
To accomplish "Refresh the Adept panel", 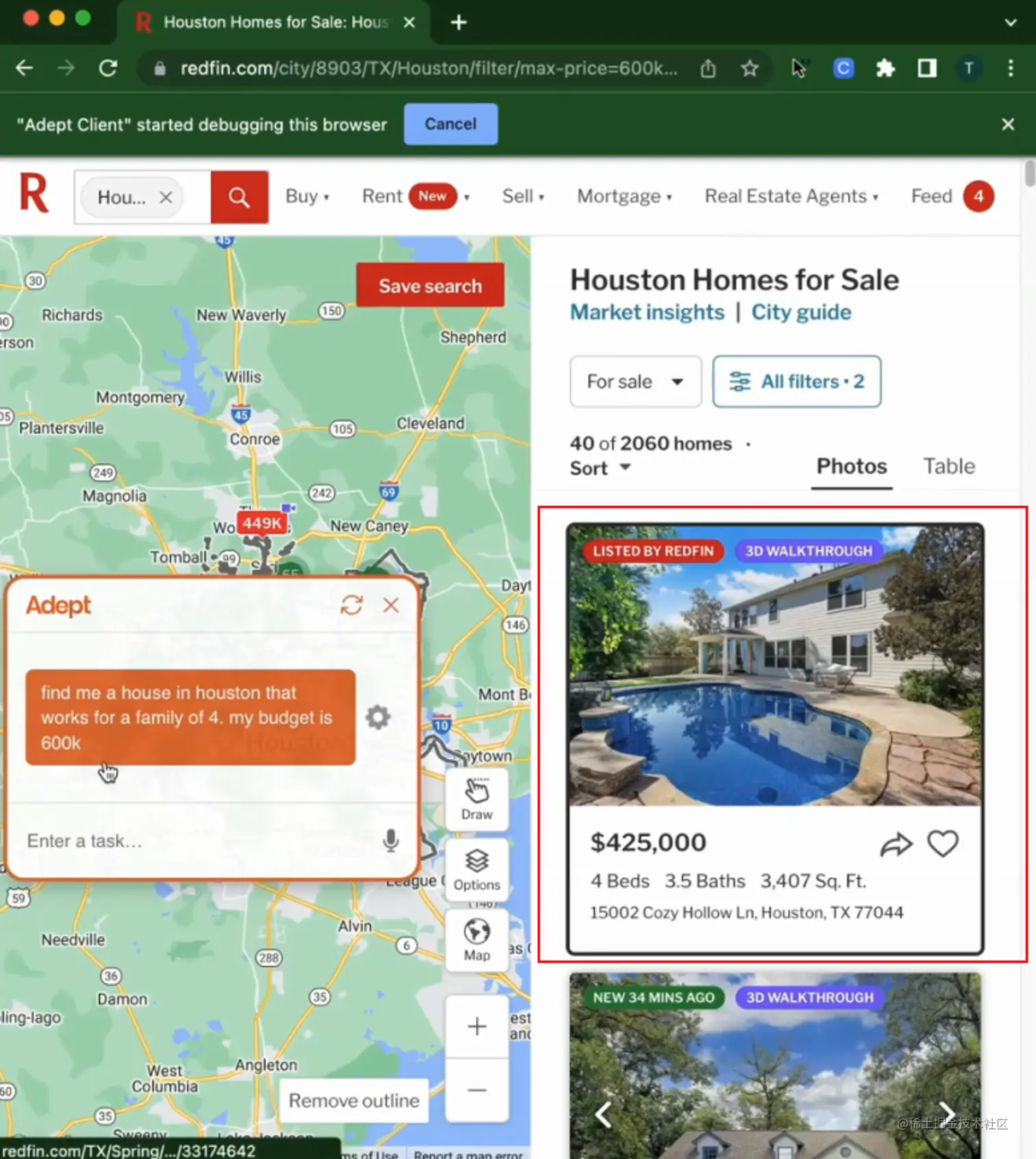I will (x=351, y=605).
